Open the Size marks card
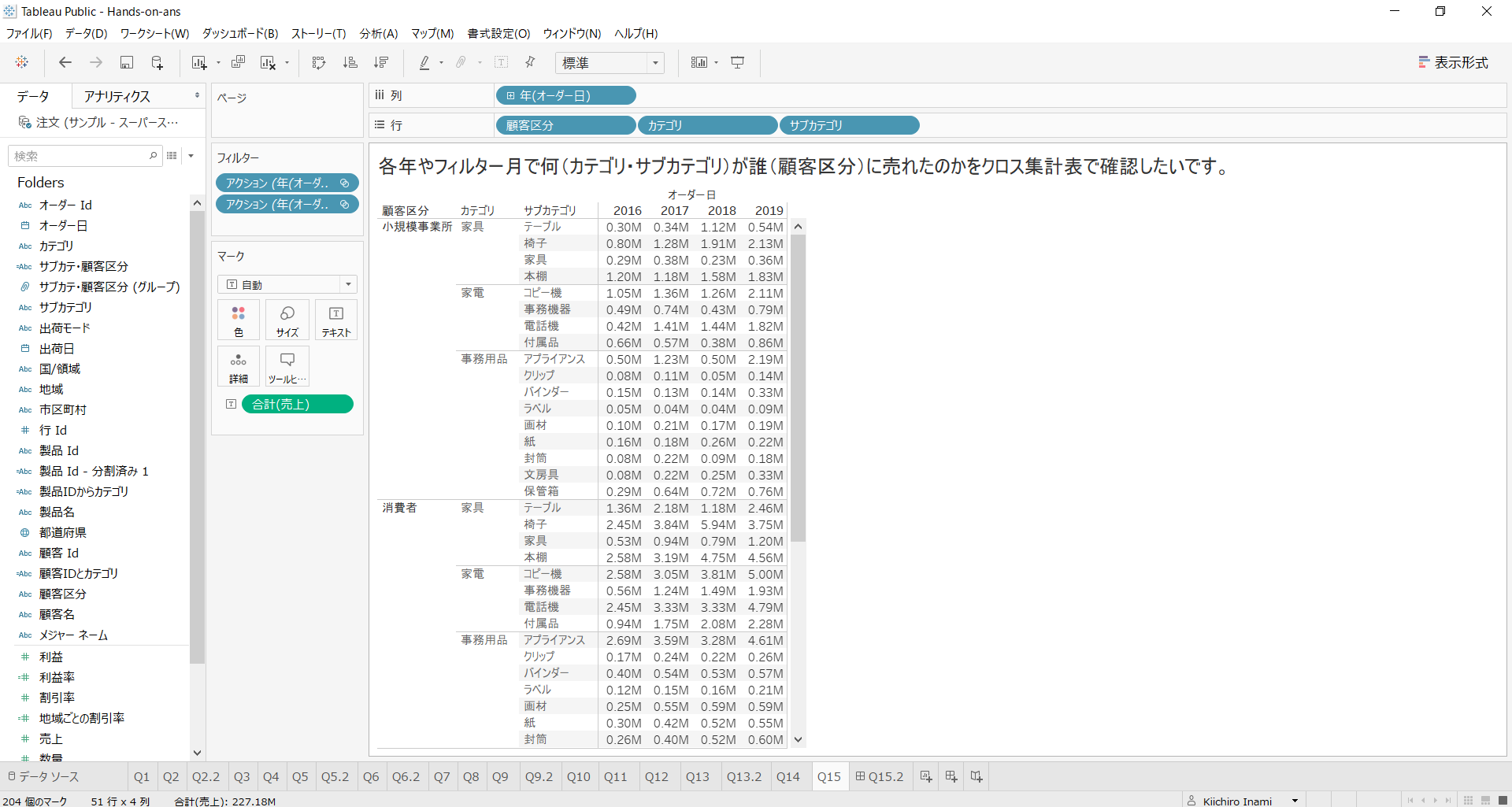 tap(287, 320)
